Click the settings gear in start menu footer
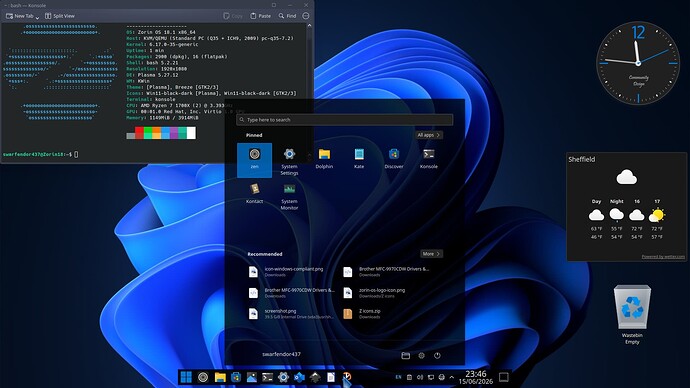The width and height of the screenshot is (690, 388). 422,355
